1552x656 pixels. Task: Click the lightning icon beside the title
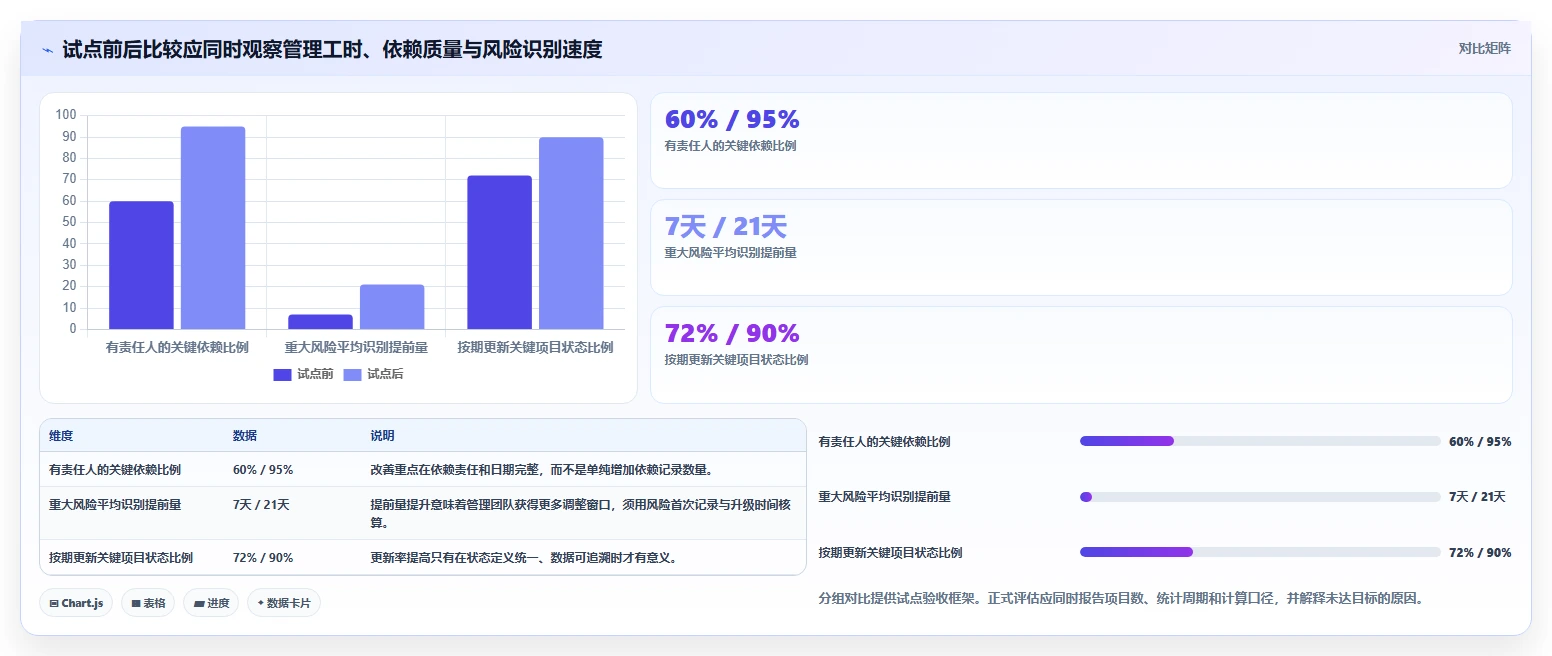point(47,50)
